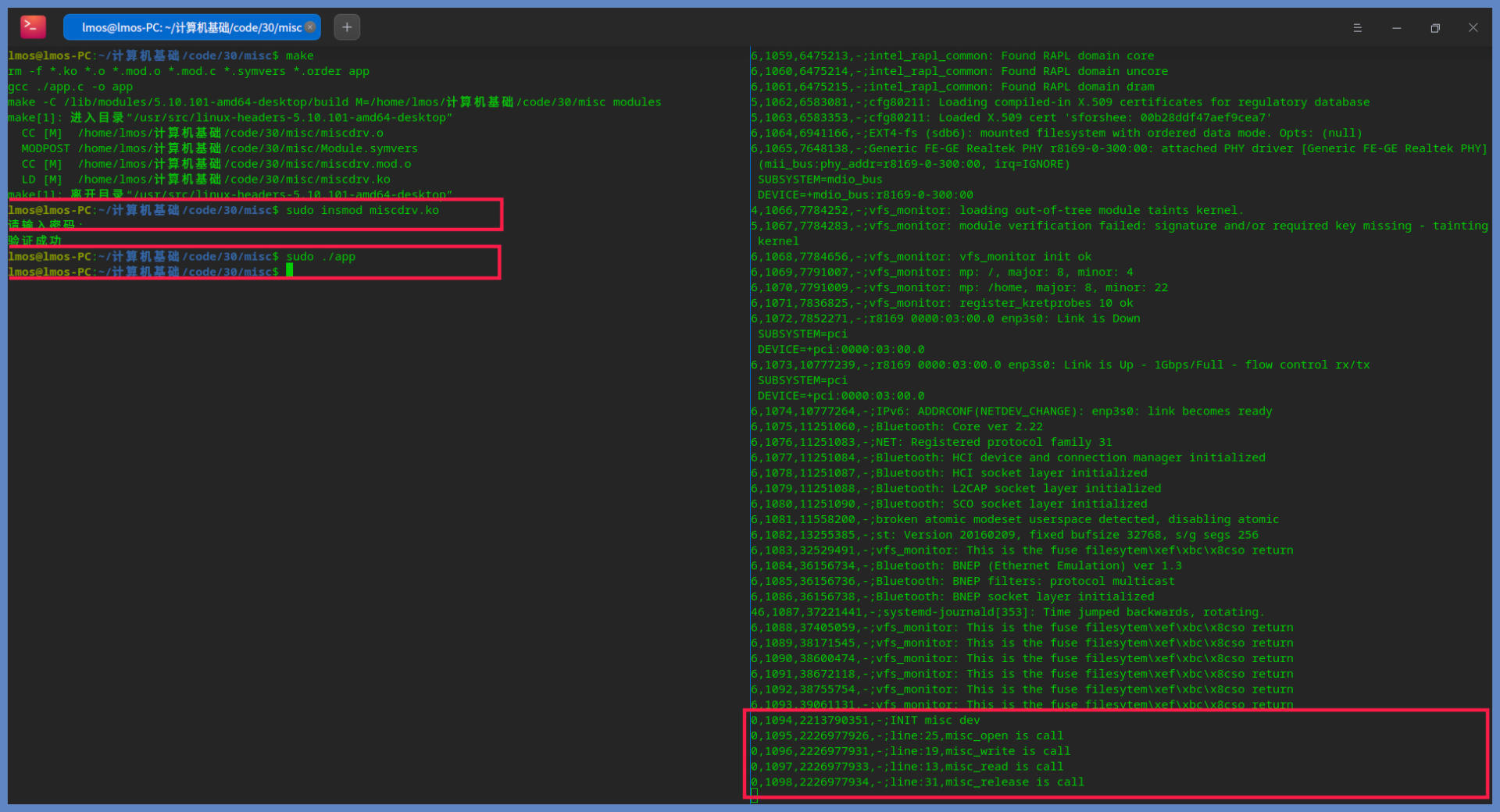1500x812 pixels.
Task: Open the terminal hamburger menu
Action: click(x=1357, y=27)
